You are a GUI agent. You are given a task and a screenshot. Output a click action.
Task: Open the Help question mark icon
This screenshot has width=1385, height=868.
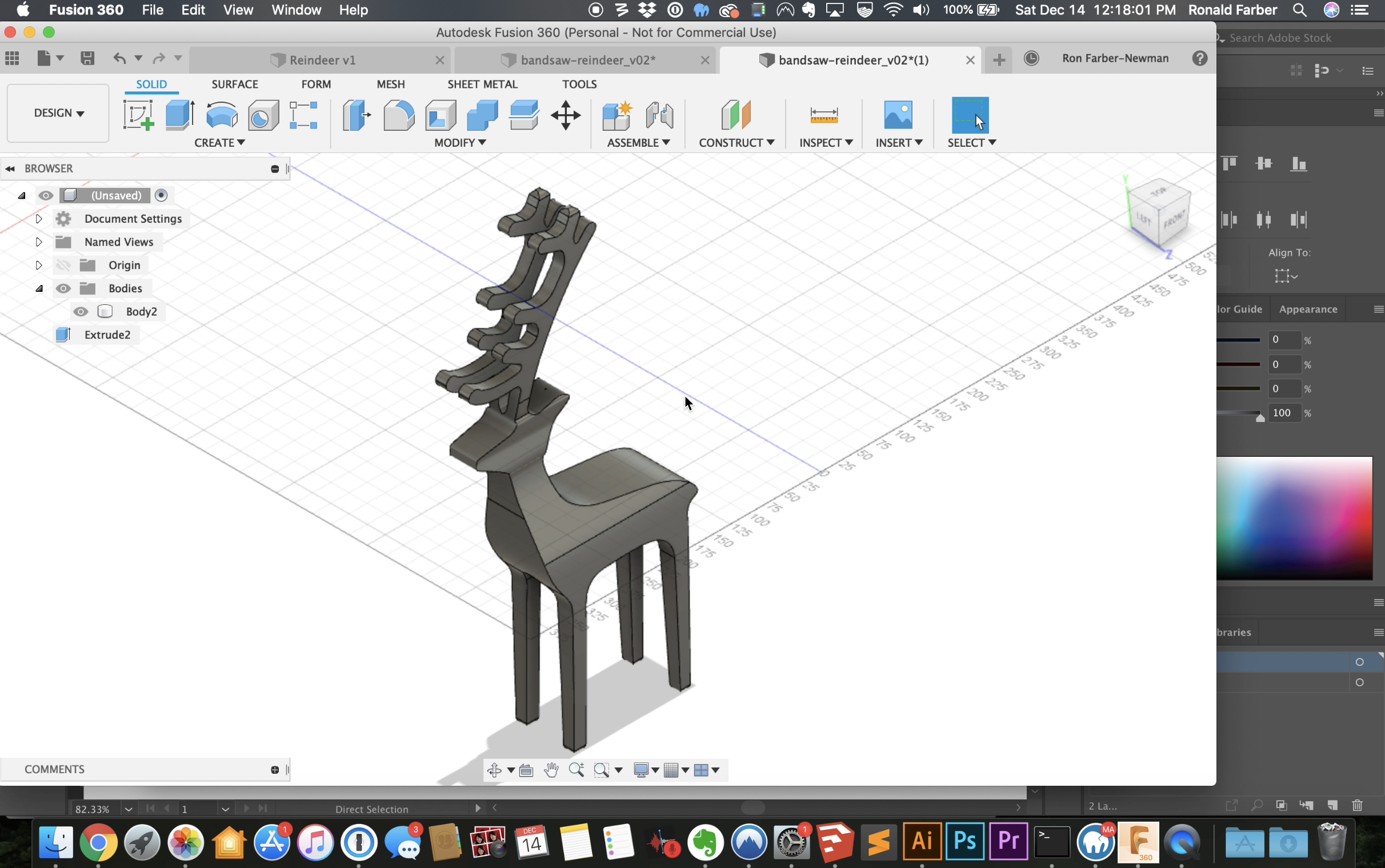[x=1199, y=58]
